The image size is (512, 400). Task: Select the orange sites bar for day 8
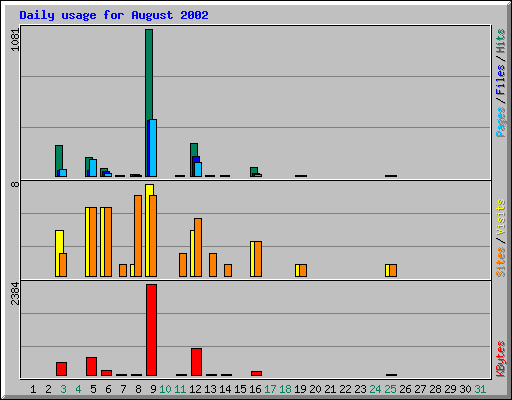(x=138, y=236)
